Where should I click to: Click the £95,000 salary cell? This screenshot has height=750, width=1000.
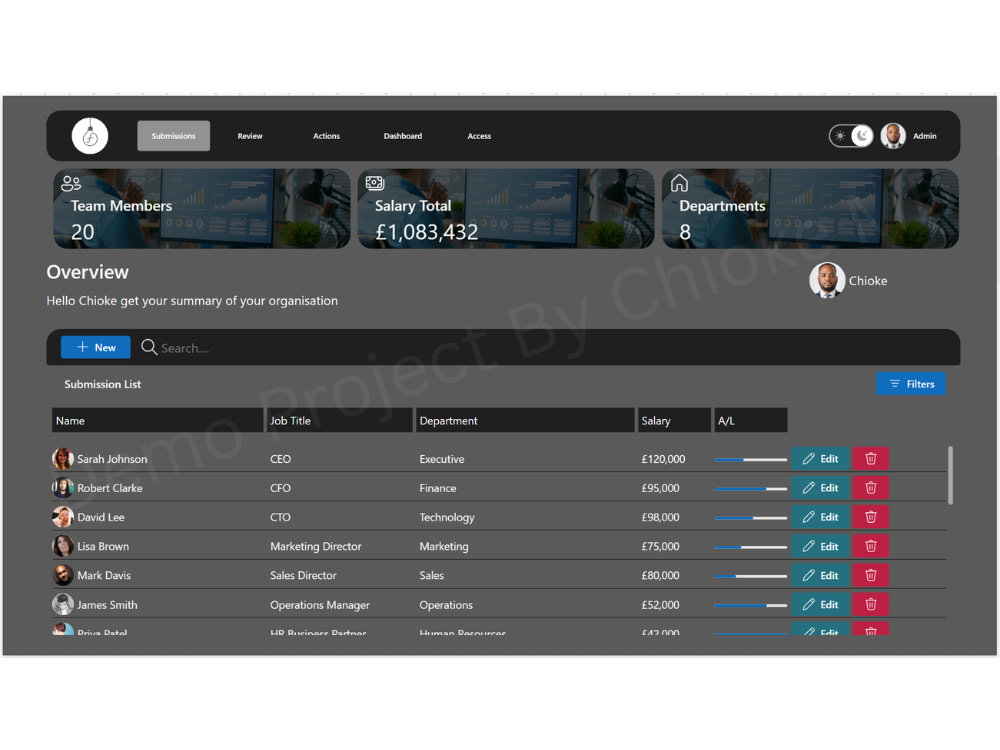click(x=660, y=488)
